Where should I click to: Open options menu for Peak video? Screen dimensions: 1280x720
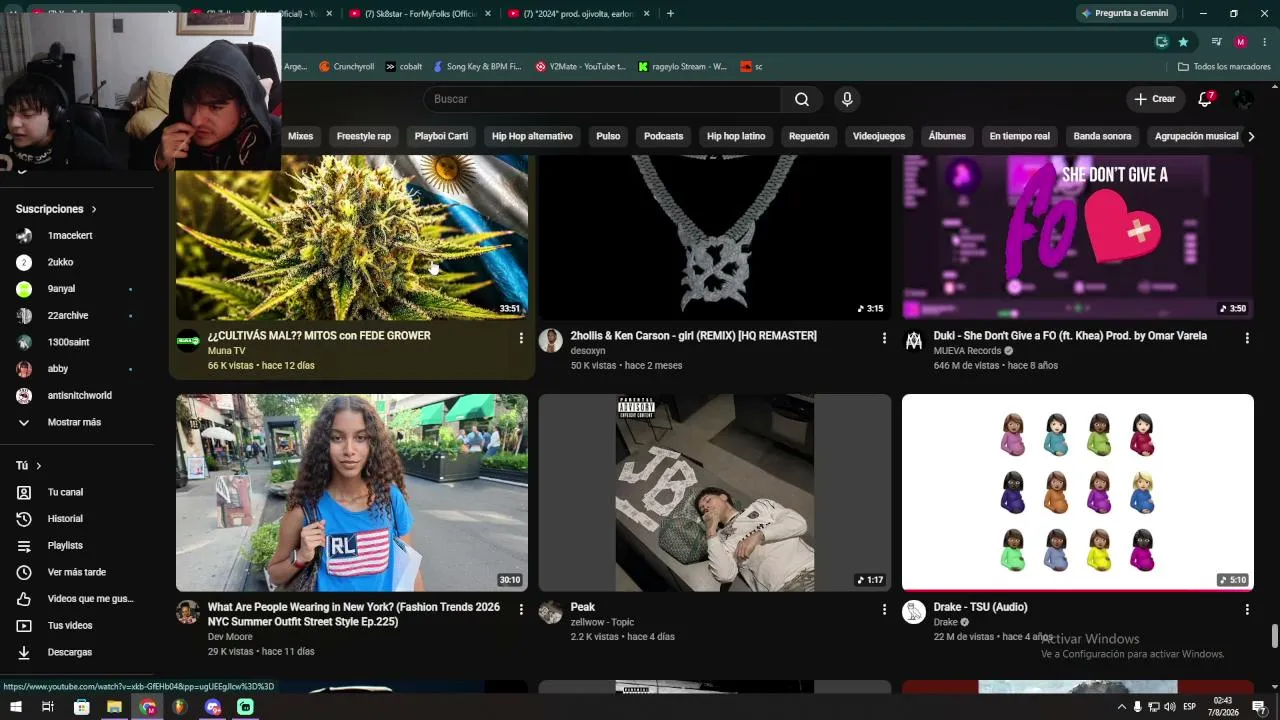884,609
